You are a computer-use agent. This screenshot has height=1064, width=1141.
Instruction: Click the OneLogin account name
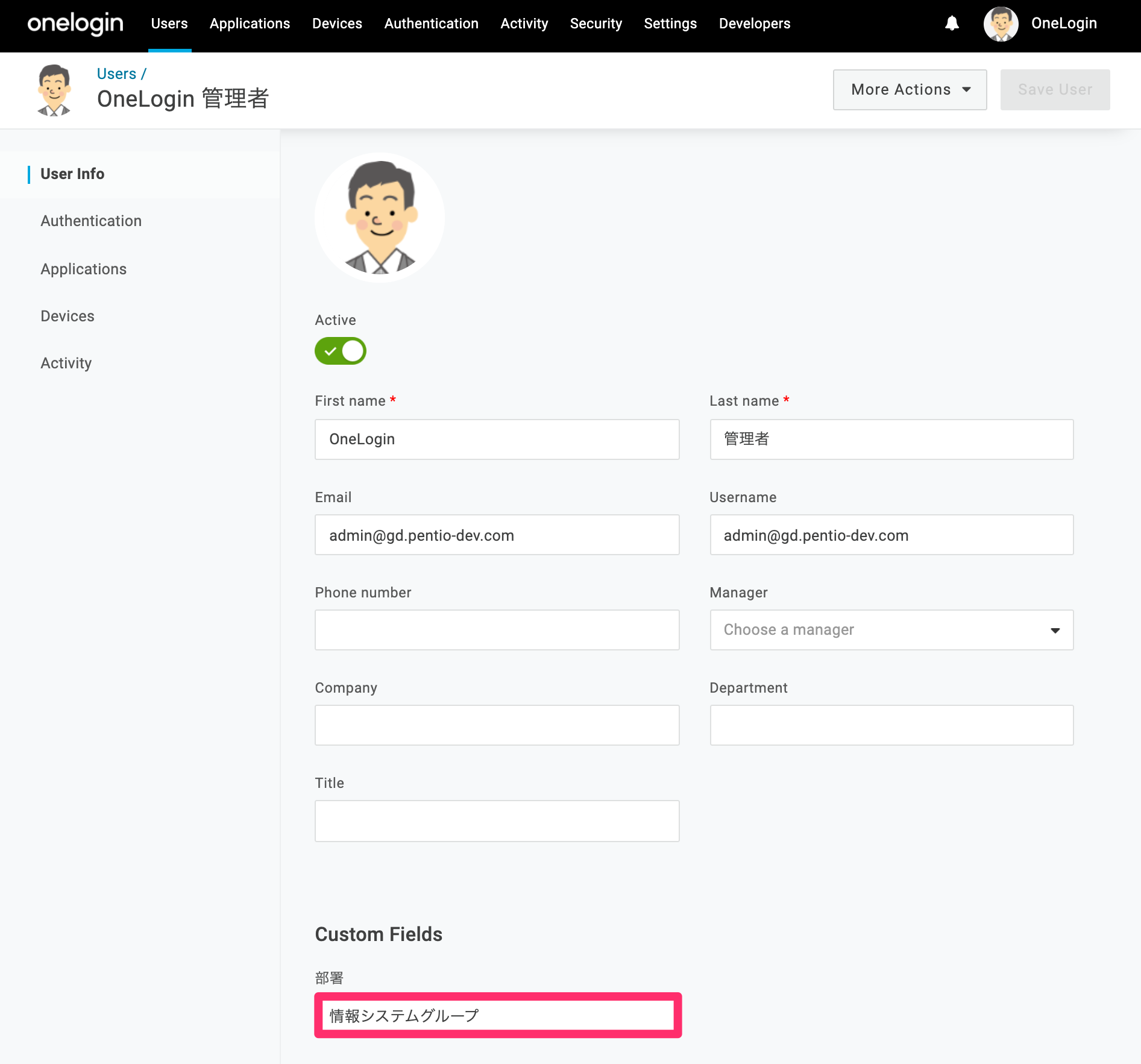tap(1064, 24)
